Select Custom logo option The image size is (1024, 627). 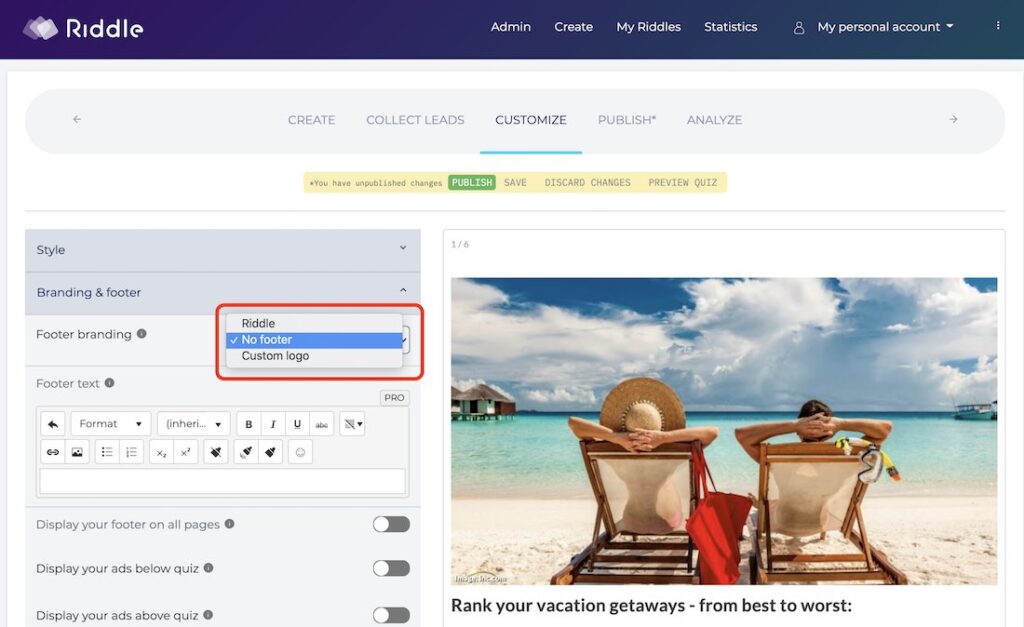pos(314,356)
